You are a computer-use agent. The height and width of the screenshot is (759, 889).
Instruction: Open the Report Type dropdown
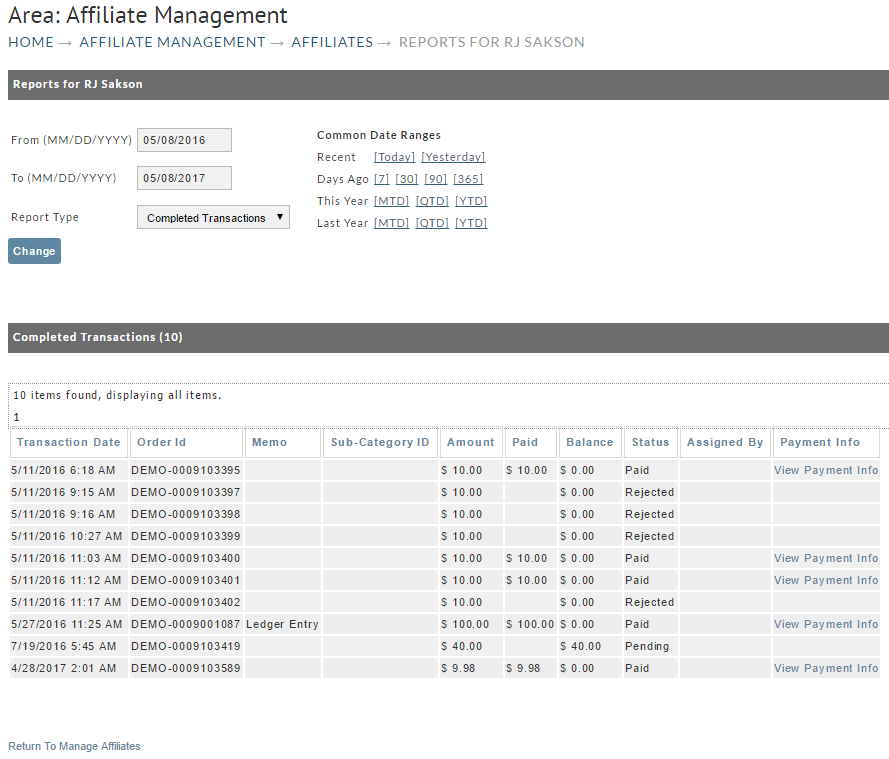coord(213,218)
